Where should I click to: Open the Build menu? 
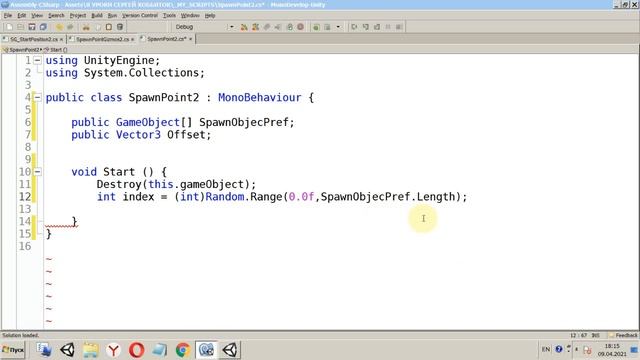[x=97, y=16]
